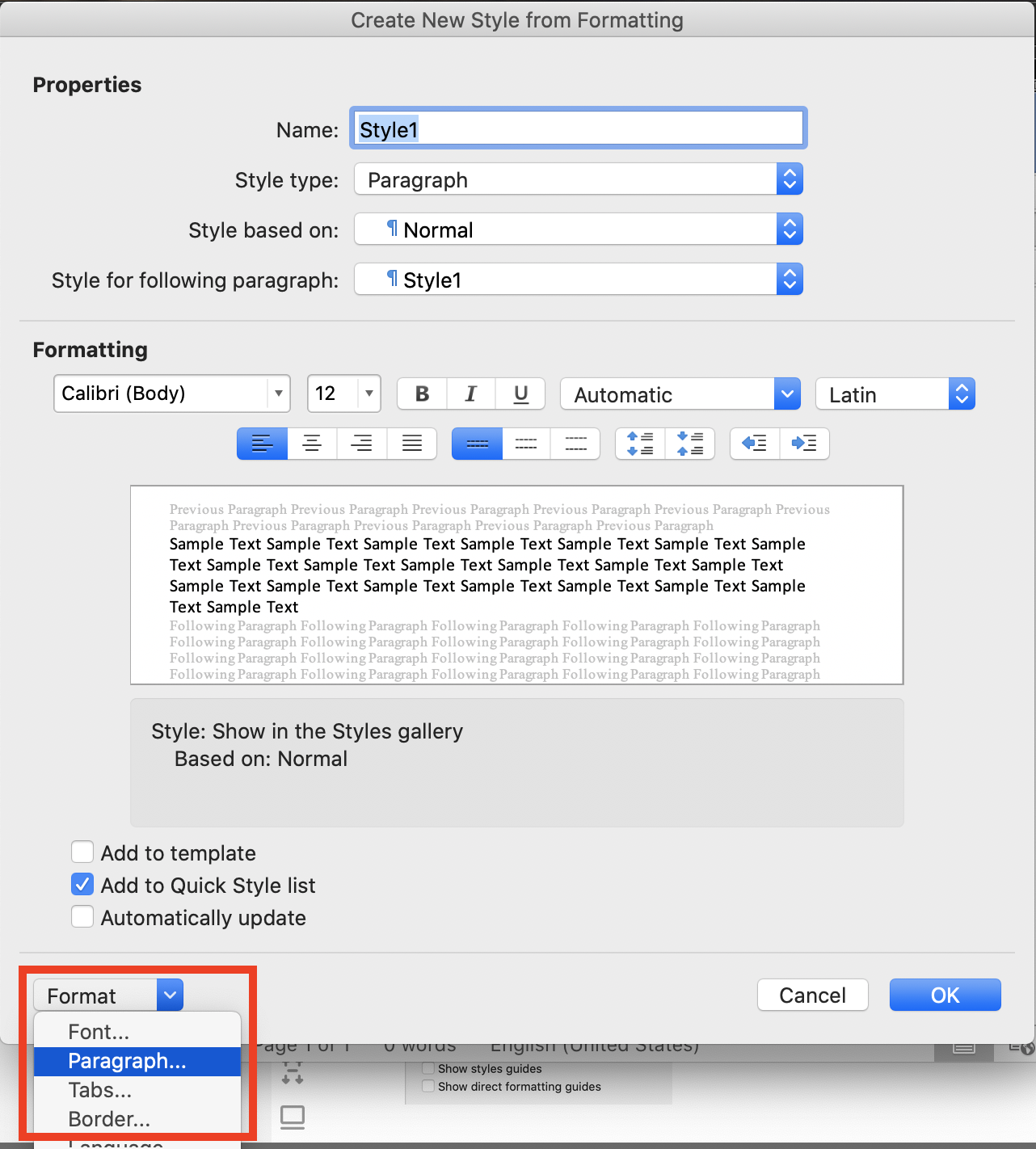Image resolution: width=1036 pixels, height=1149 pixels.
Task: Justify the paragraph text
Action: pos(412,444)
